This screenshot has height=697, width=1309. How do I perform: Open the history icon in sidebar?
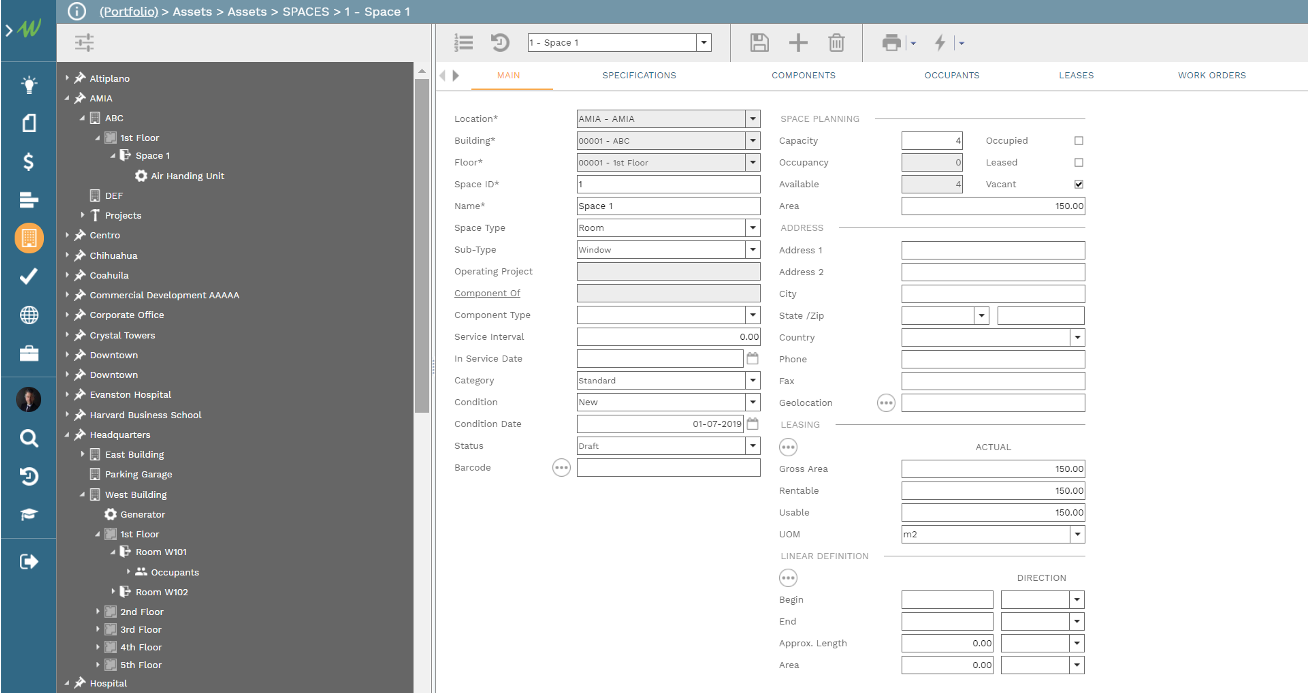(x=29, y=476)
